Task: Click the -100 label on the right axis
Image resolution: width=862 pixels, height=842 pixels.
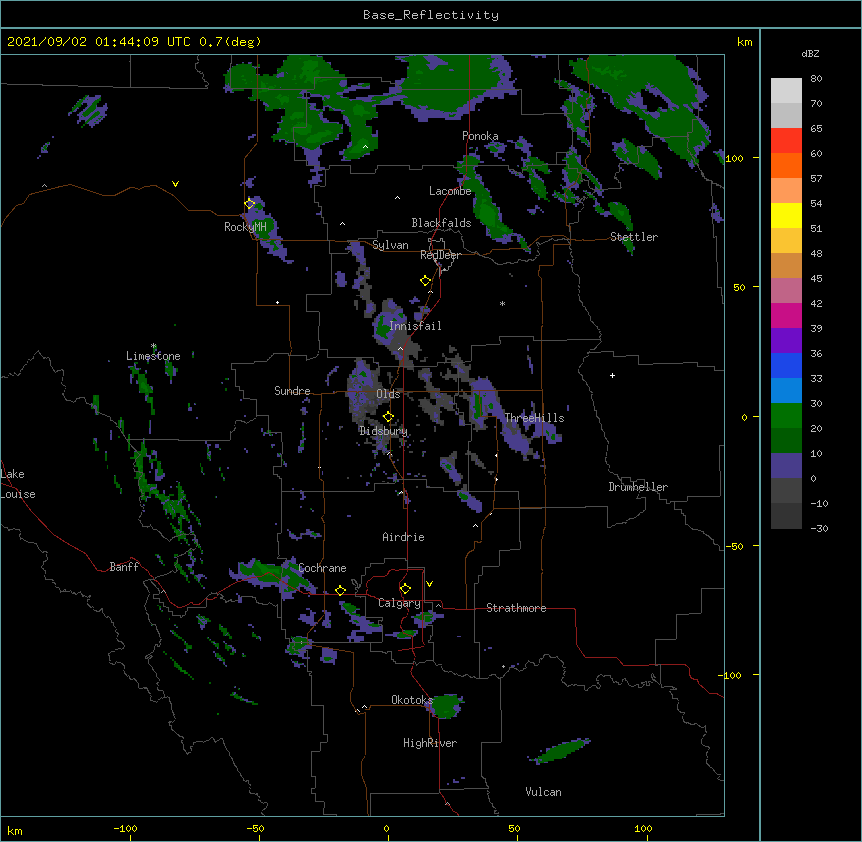Action: click(730, 675)
